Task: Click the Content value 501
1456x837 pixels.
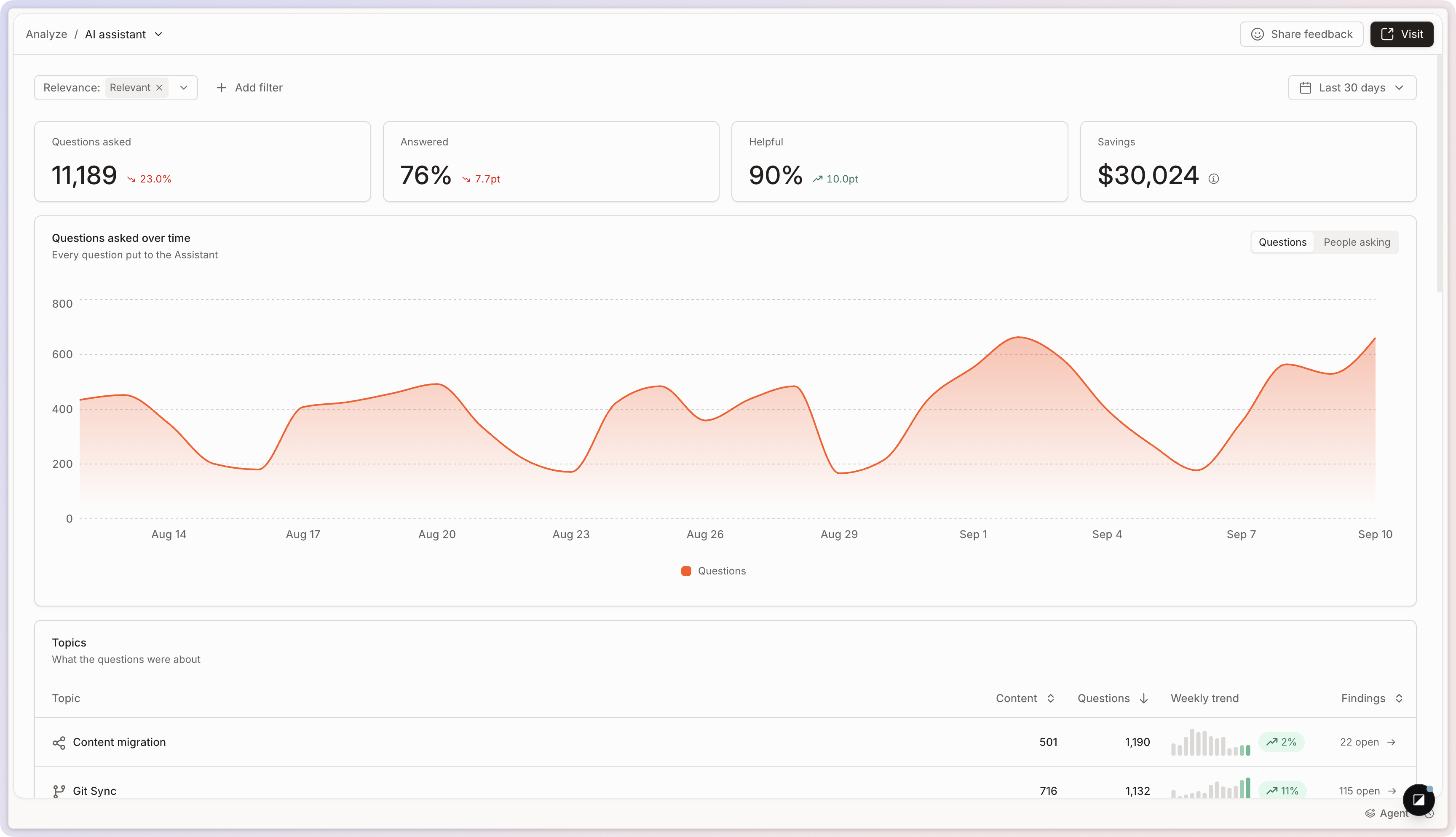Action: point(1048,742)
